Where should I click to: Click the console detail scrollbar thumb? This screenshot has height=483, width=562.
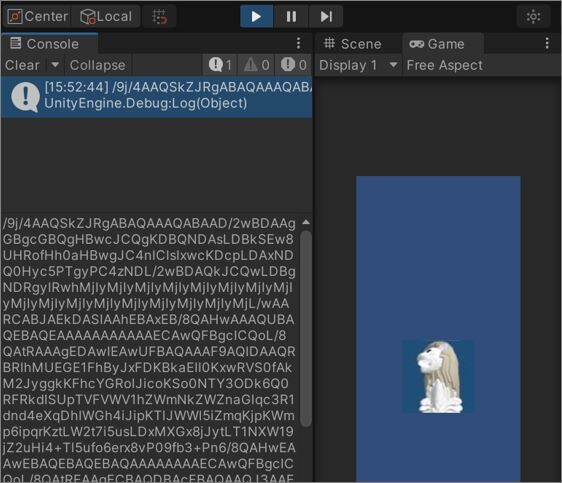(306, 329)
